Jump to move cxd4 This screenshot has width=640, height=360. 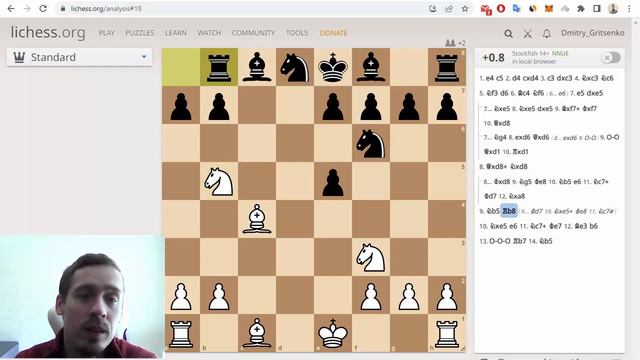click(531, 78)
